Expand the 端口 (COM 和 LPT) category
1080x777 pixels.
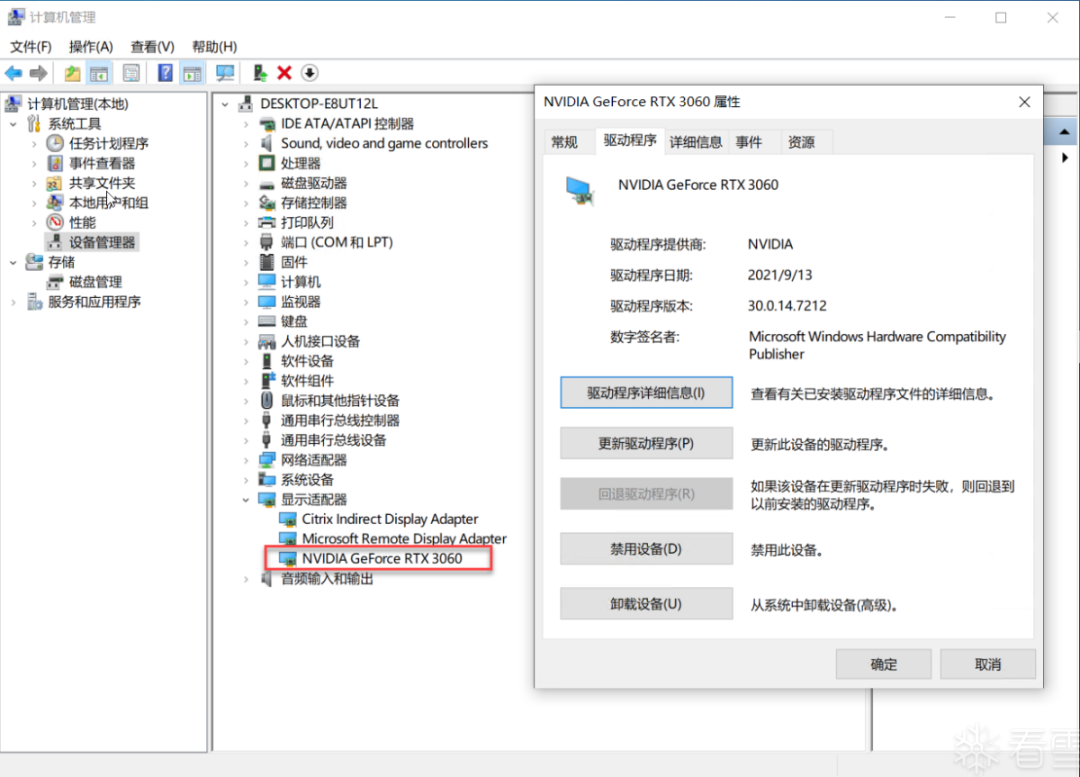point(246,242)
